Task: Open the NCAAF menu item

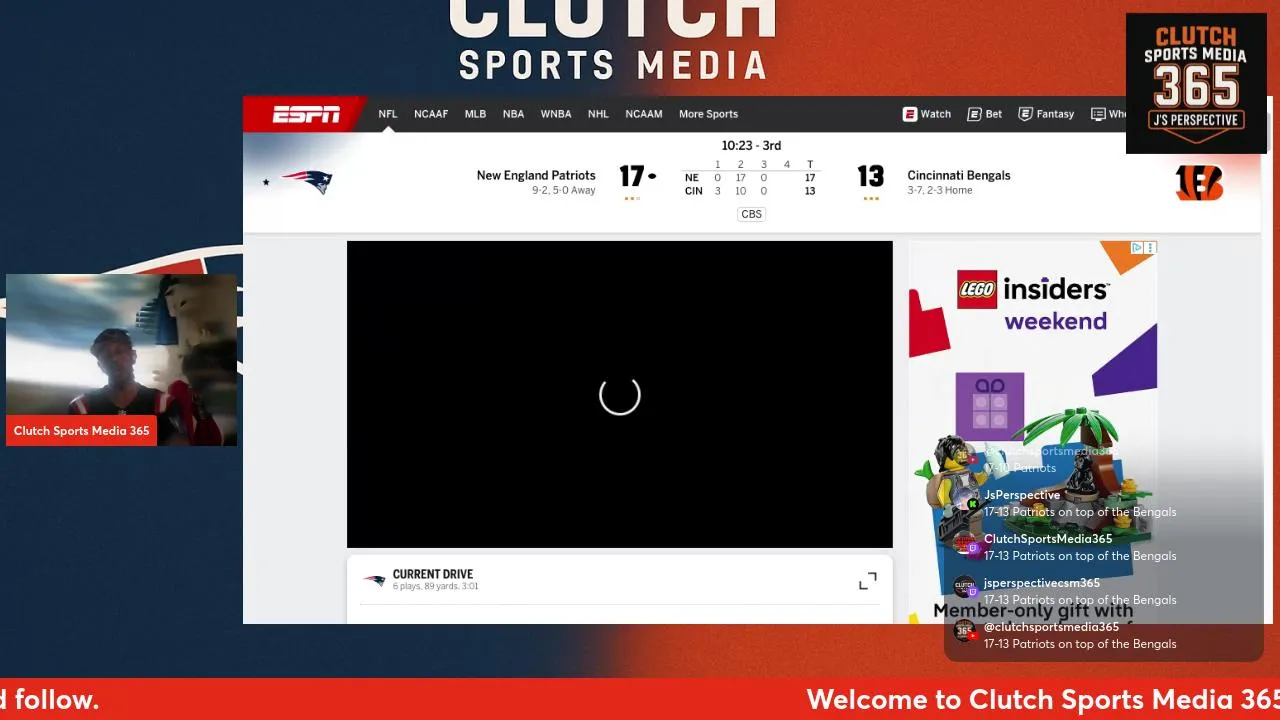Action: [431, 114]
